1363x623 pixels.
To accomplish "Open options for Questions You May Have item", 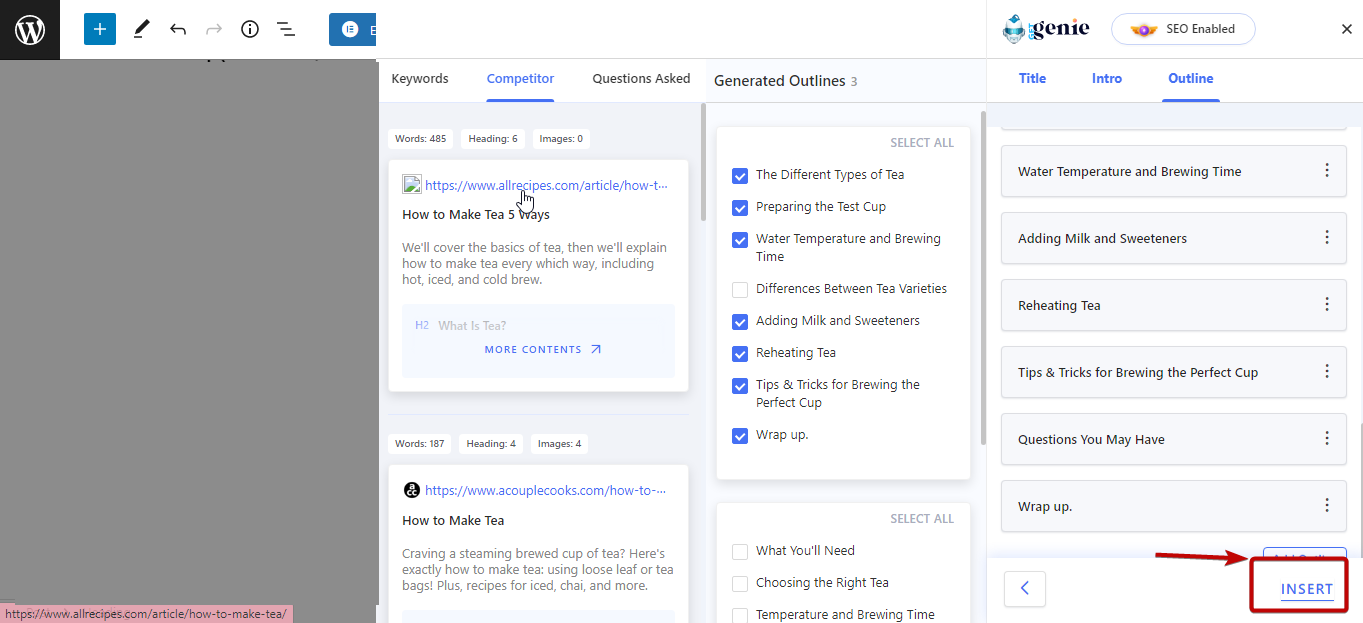I will coord(1327,439).
